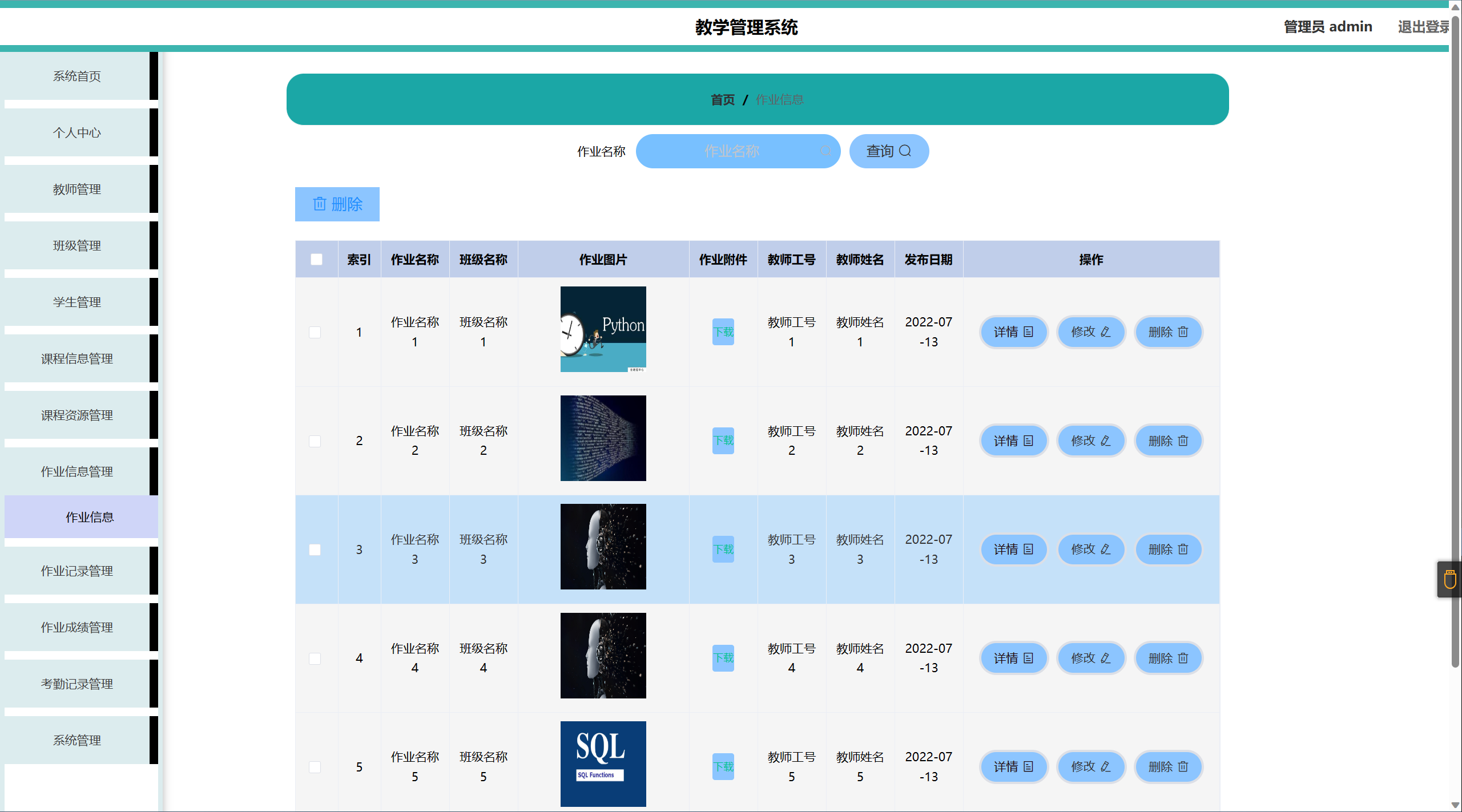The height and width of the screenshot is (812, 1462).
Task: Select the 作业信息 submenu item
Action: (90, 517)
